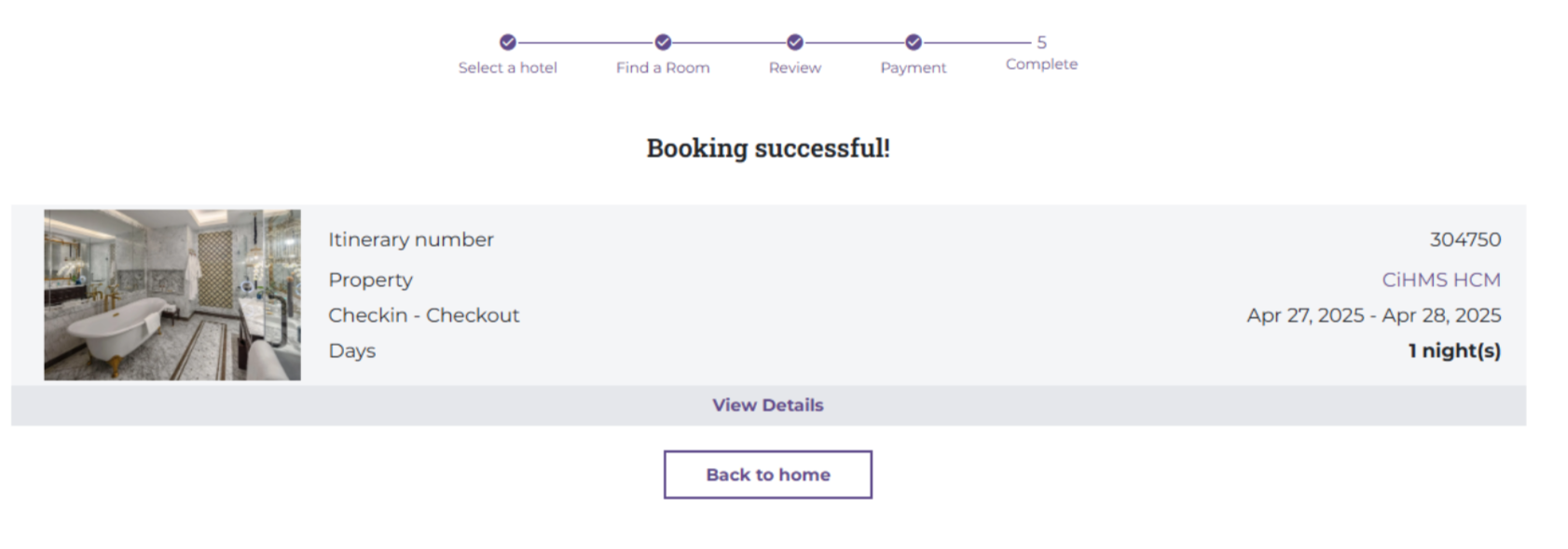Select step number 5 in progress bar
1568x549 pixels.
coord(1041,42)
